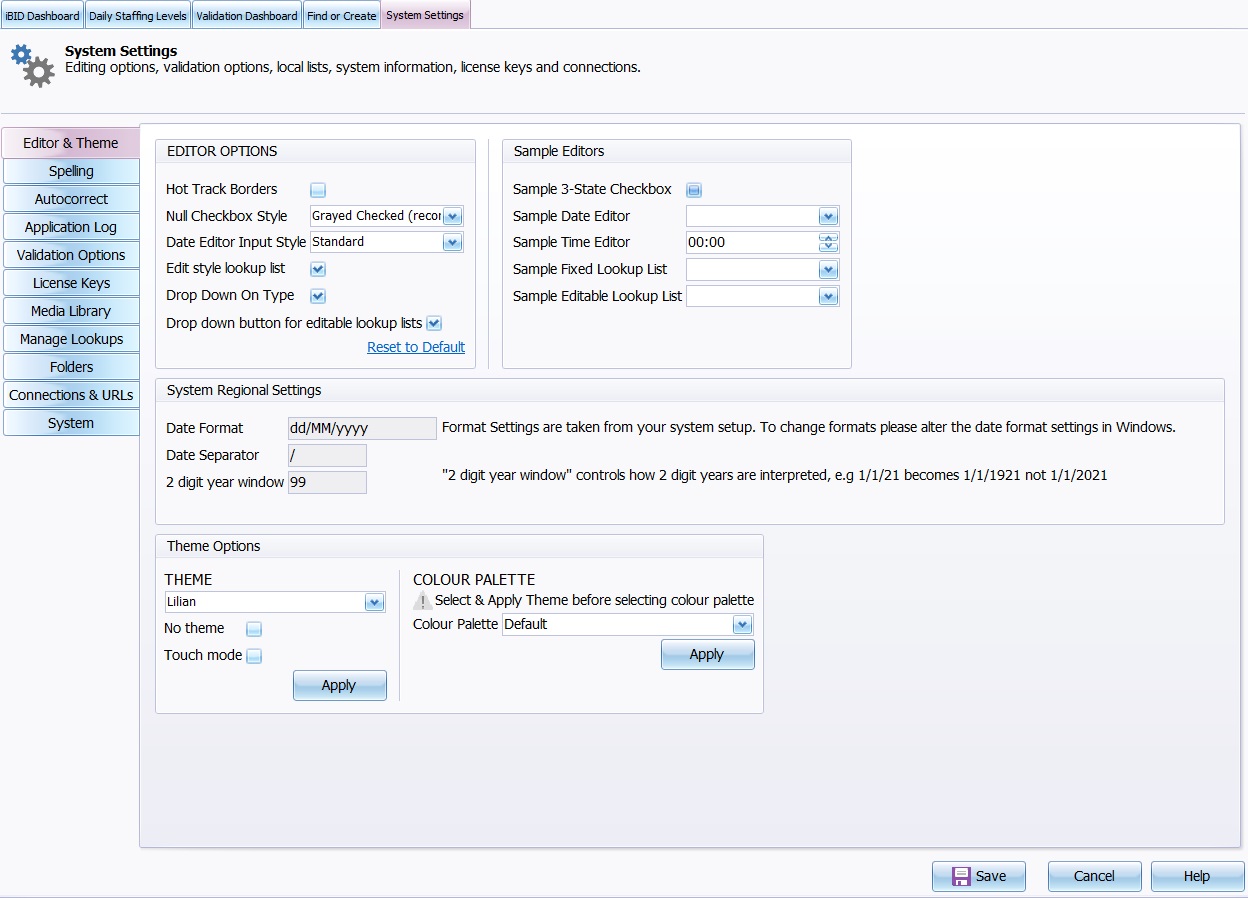This screenshot has height=898, width=1248.
Task: Enable the Hot Track Borders checkbox
Action: click(318, 190)
